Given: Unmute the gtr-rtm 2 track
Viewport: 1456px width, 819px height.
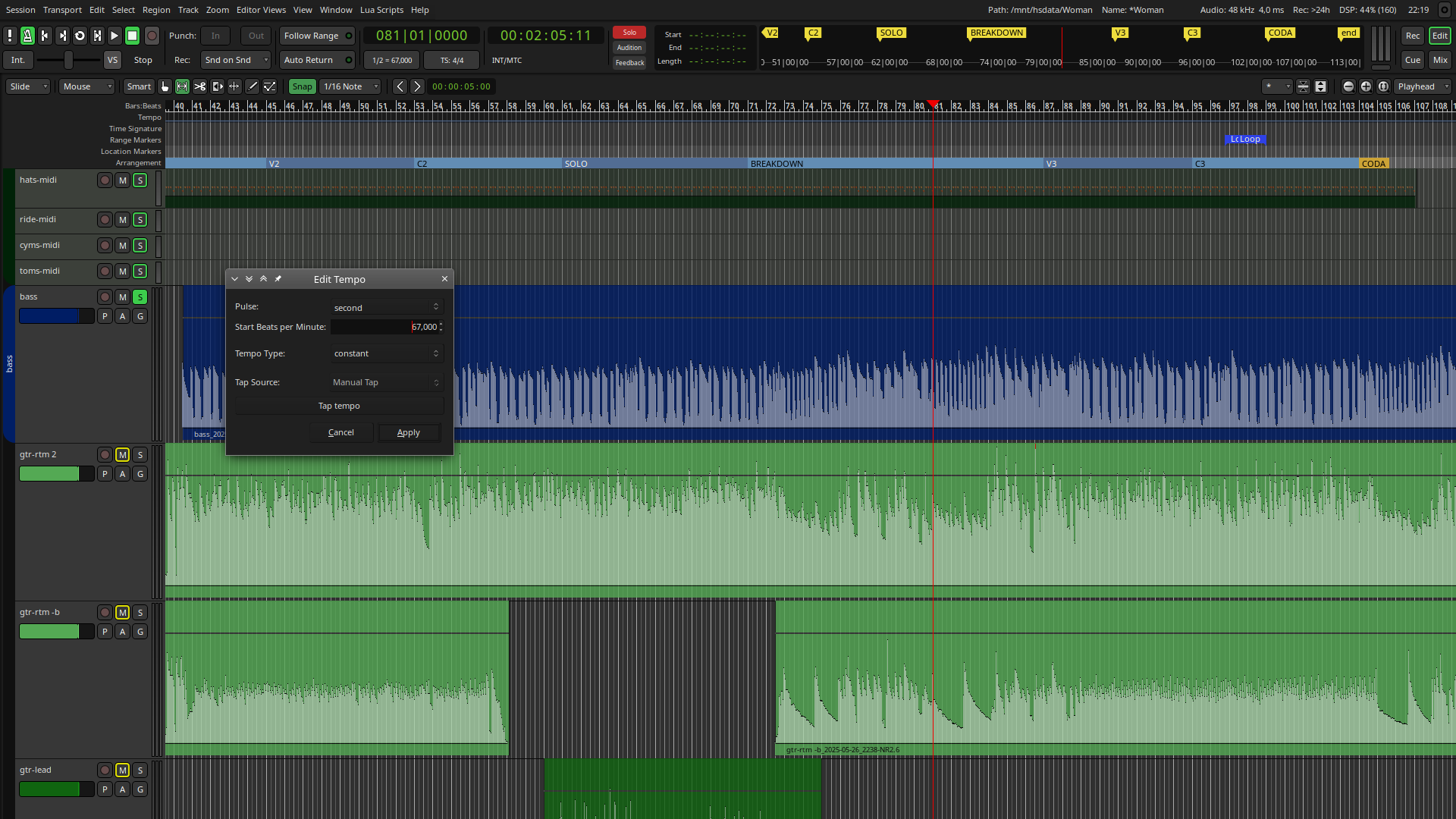Looking at the screenshot, I should 122,455.
